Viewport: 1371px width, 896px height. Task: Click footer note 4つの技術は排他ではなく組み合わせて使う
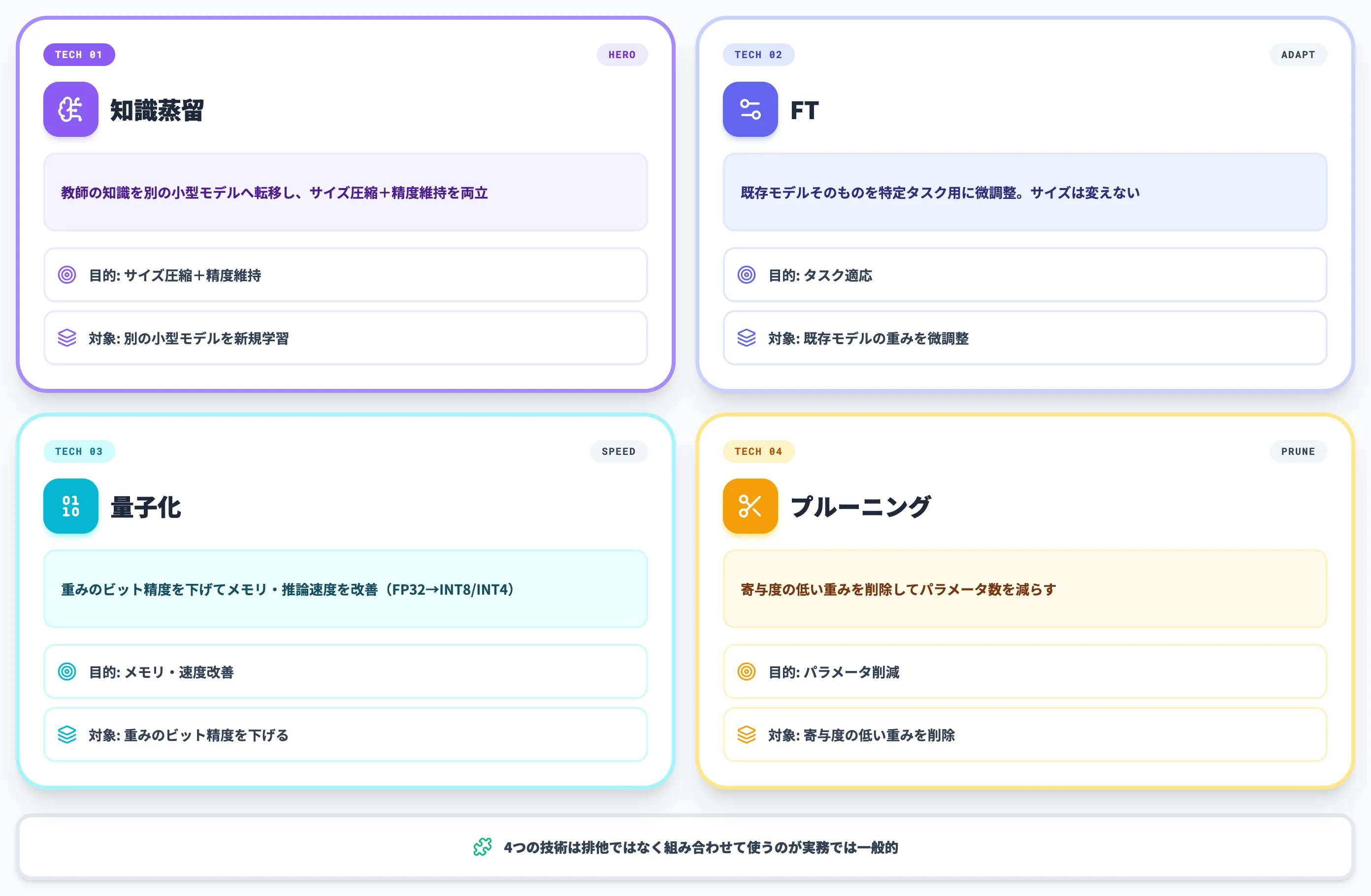700,847
